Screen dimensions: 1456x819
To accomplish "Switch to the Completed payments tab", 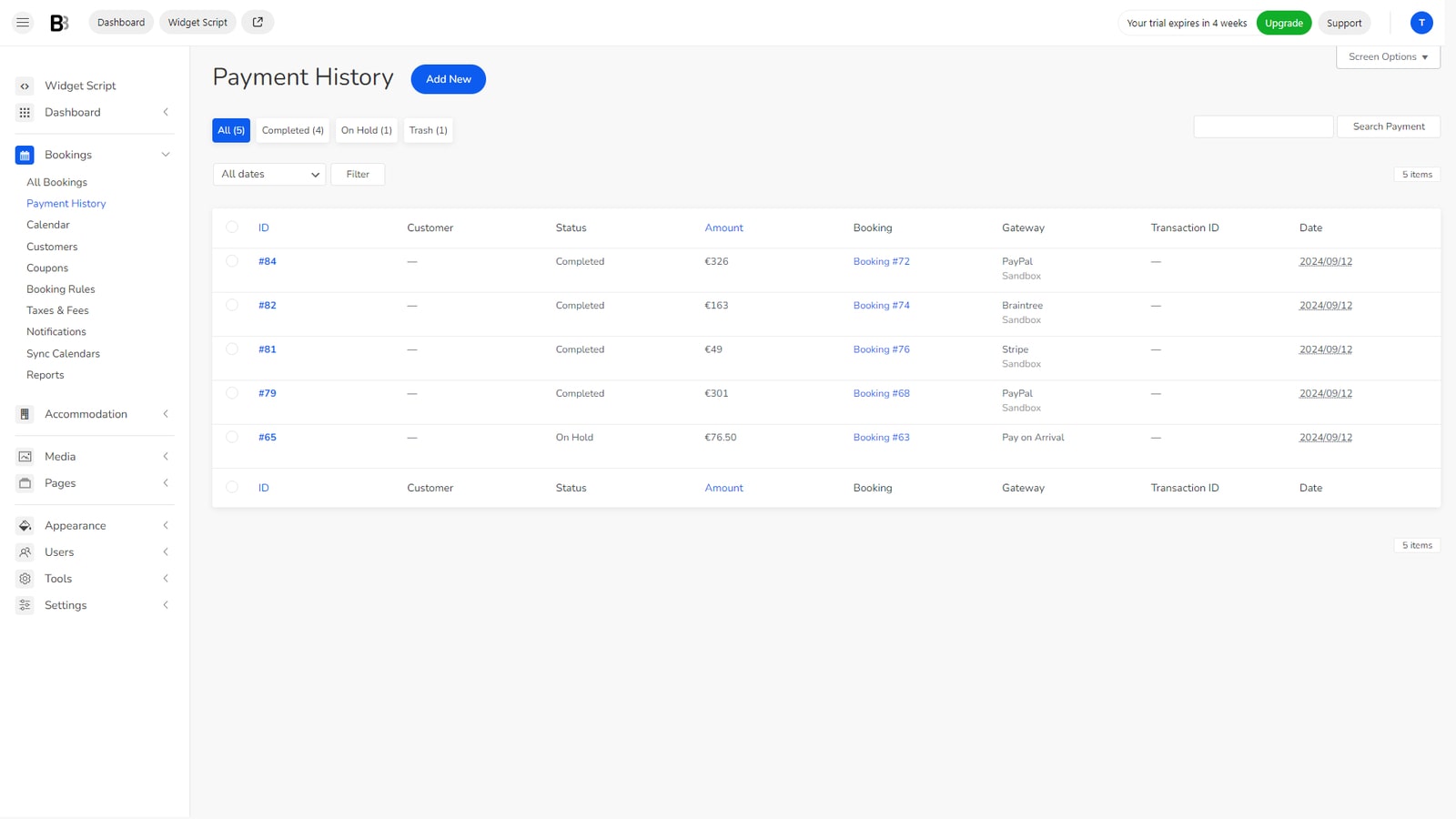I will (292, 130).
